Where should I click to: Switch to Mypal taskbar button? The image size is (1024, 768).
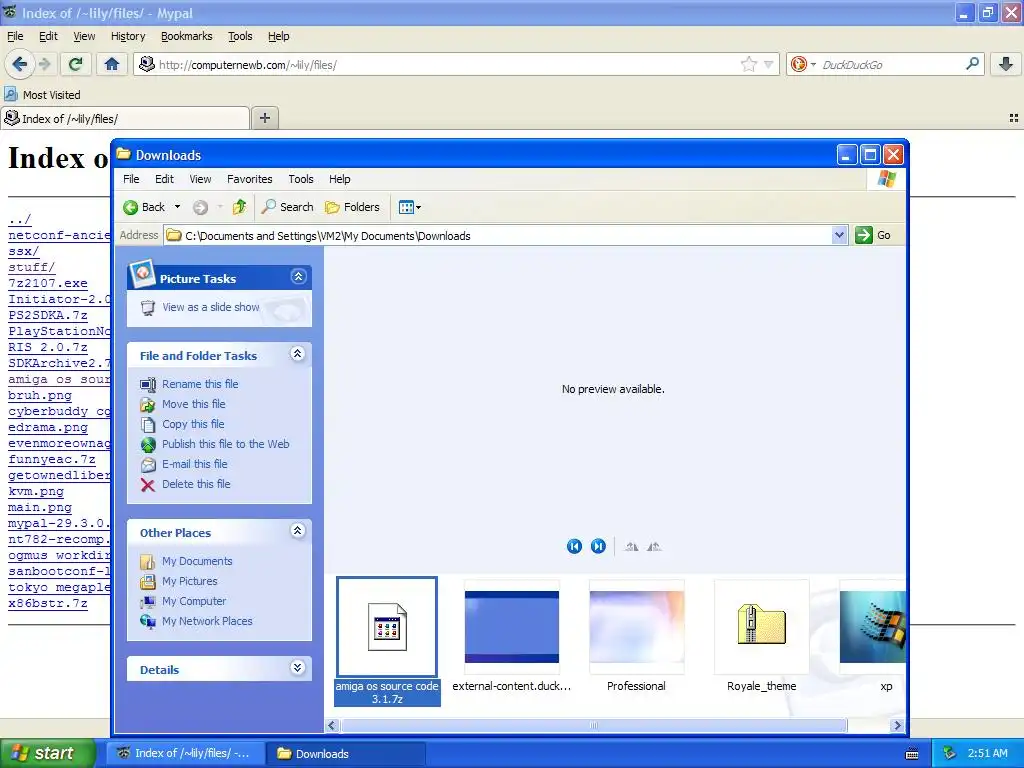[185, 753]
